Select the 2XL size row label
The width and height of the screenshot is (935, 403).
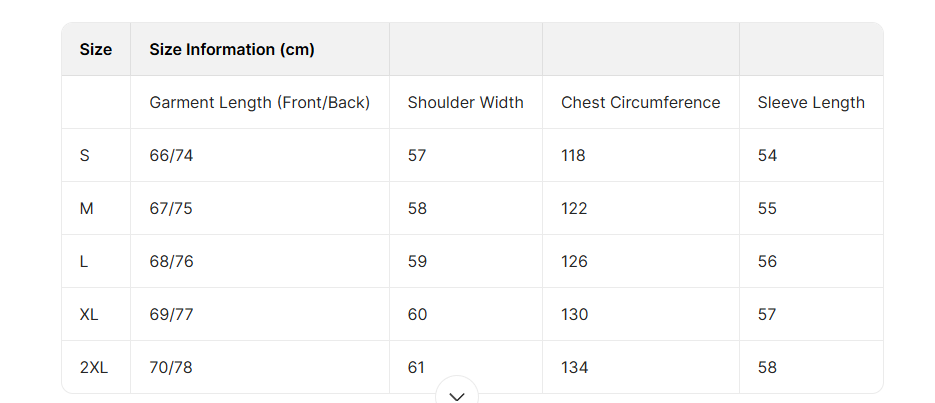click(94, 367)
